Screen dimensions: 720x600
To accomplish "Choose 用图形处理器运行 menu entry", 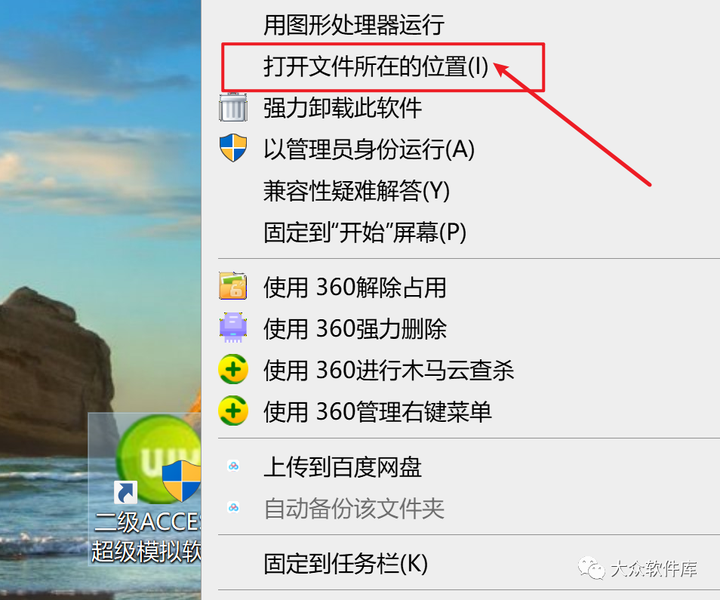I will point(461,24).
